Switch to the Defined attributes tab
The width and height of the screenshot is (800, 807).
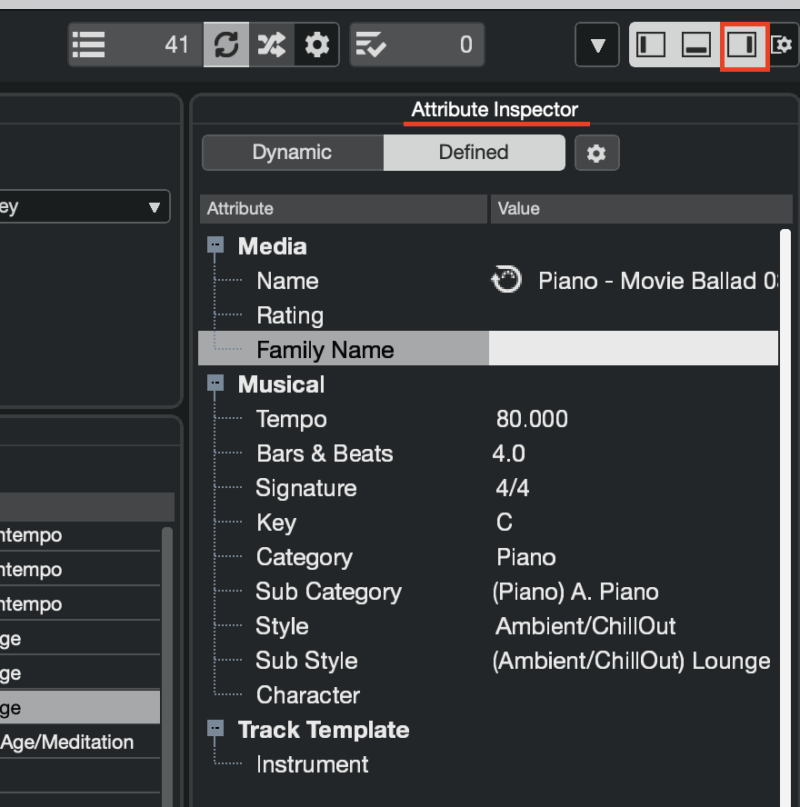tap(473, 152)
